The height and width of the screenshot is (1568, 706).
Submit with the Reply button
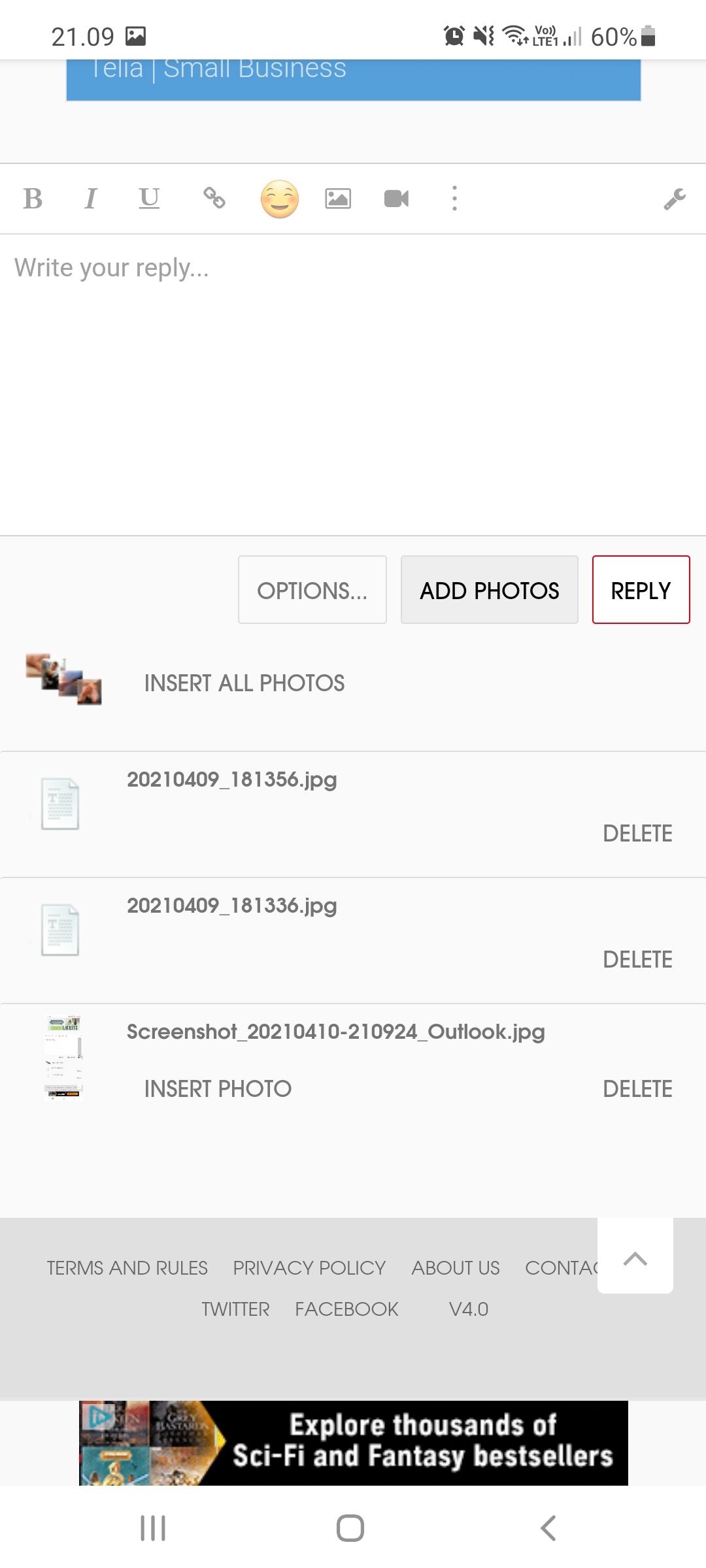[641, 590]
